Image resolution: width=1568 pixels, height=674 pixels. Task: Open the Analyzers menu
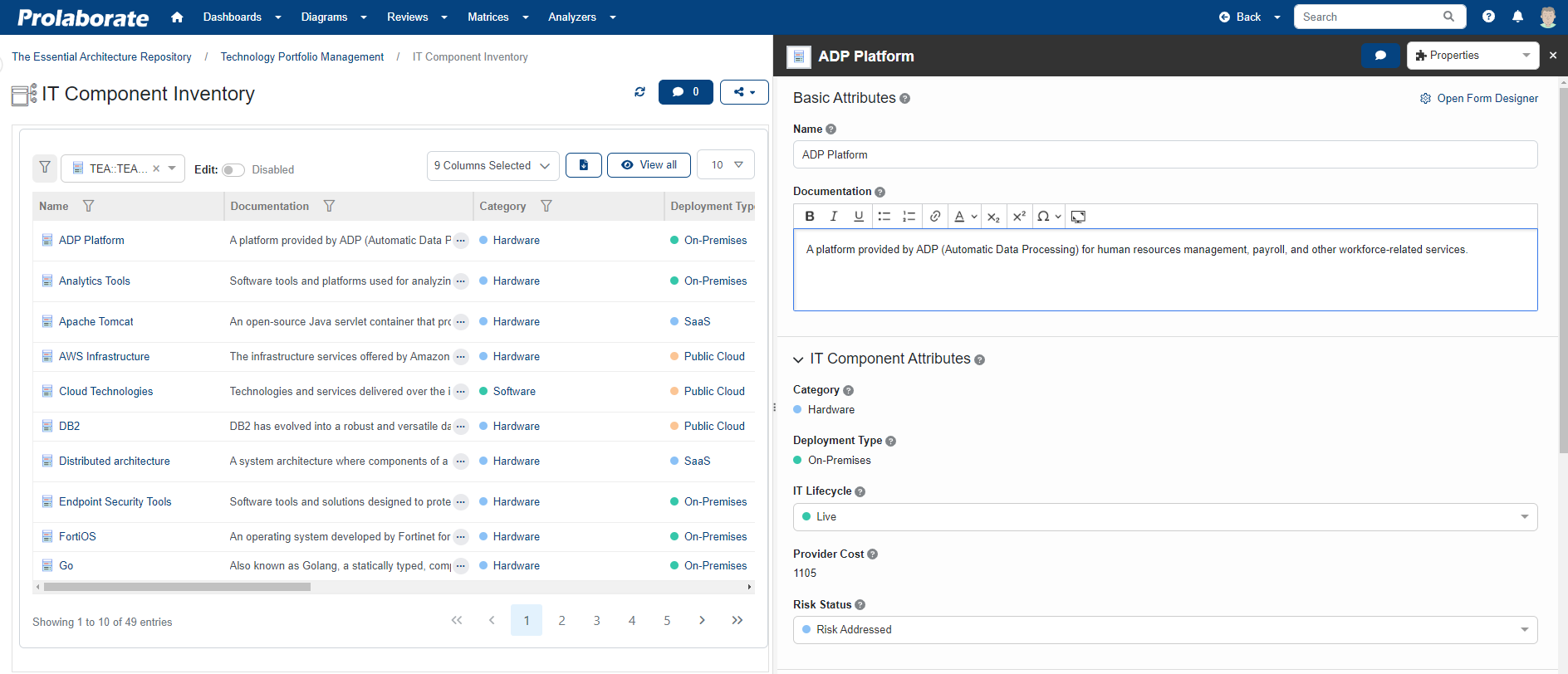[581, 17]
